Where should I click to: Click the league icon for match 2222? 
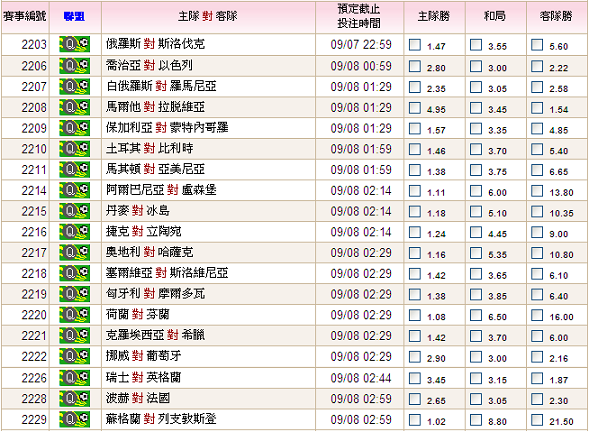pos(74,356)
